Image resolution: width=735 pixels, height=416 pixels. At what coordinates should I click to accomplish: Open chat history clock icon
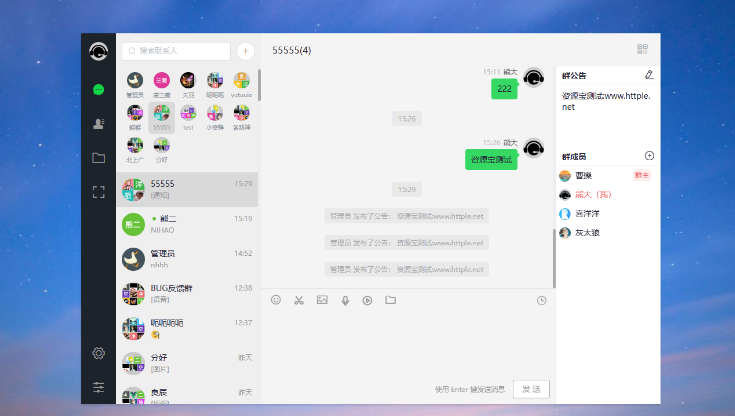[x=542, y=300]
